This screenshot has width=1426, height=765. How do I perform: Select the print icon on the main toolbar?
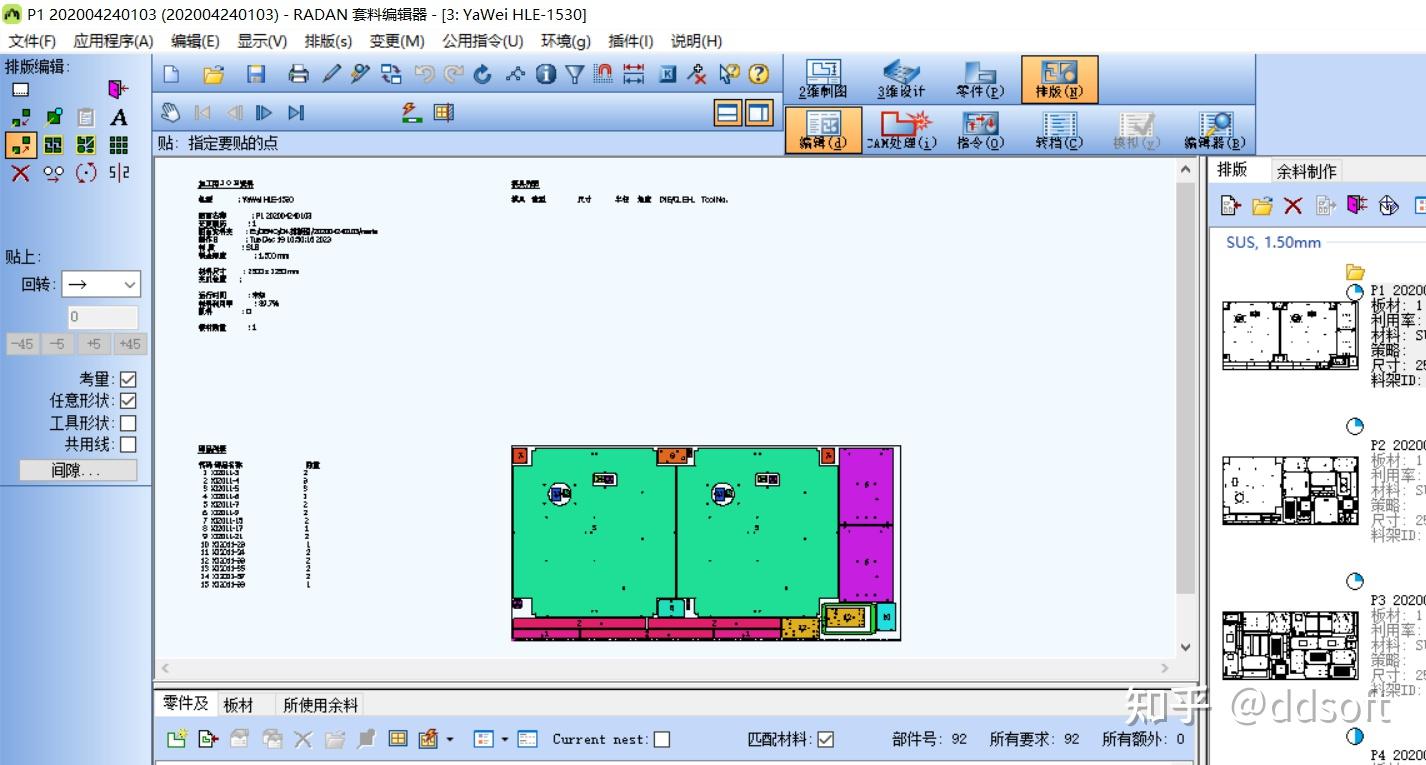pyautogui.click(x=299, y=73)
